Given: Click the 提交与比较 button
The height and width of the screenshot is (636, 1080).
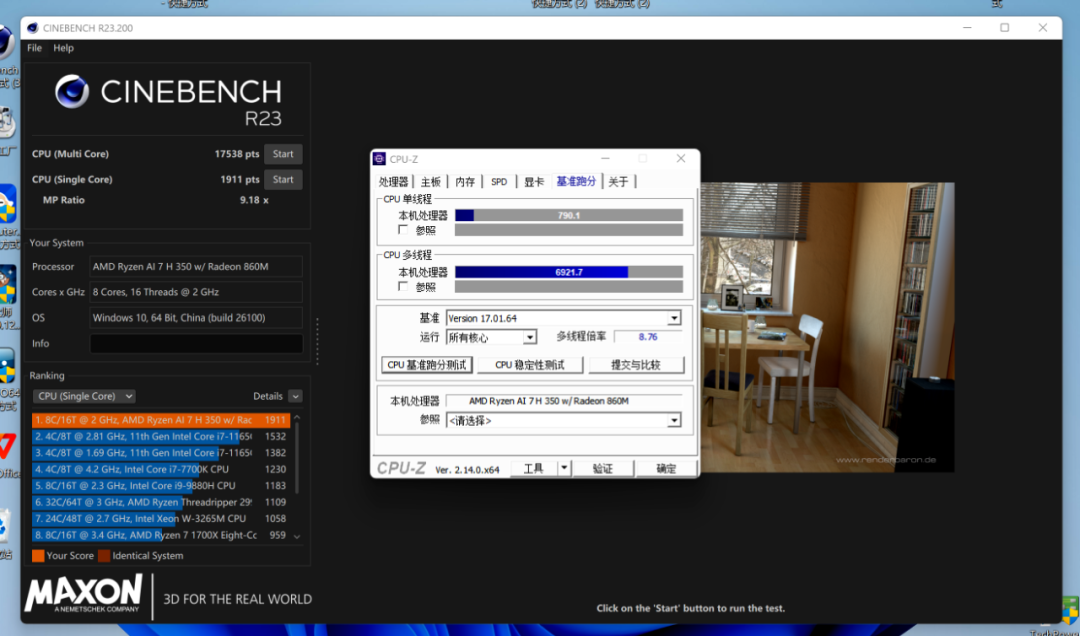Looking at the screenshot, I should (x=636, y=365).
